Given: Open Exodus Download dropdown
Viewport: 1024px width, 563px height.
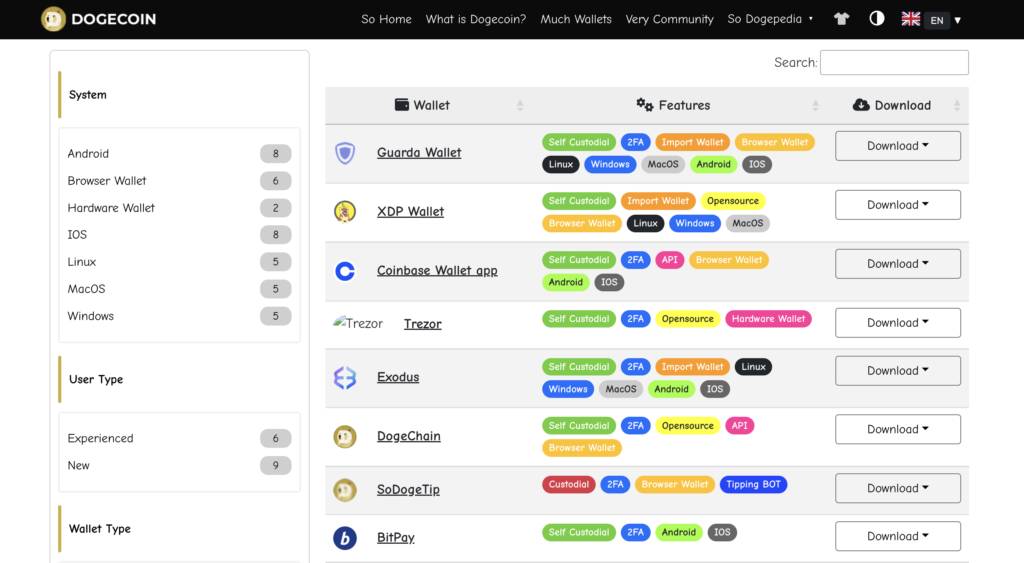Looking at the screenshot, I should click(x=897, y=370).
